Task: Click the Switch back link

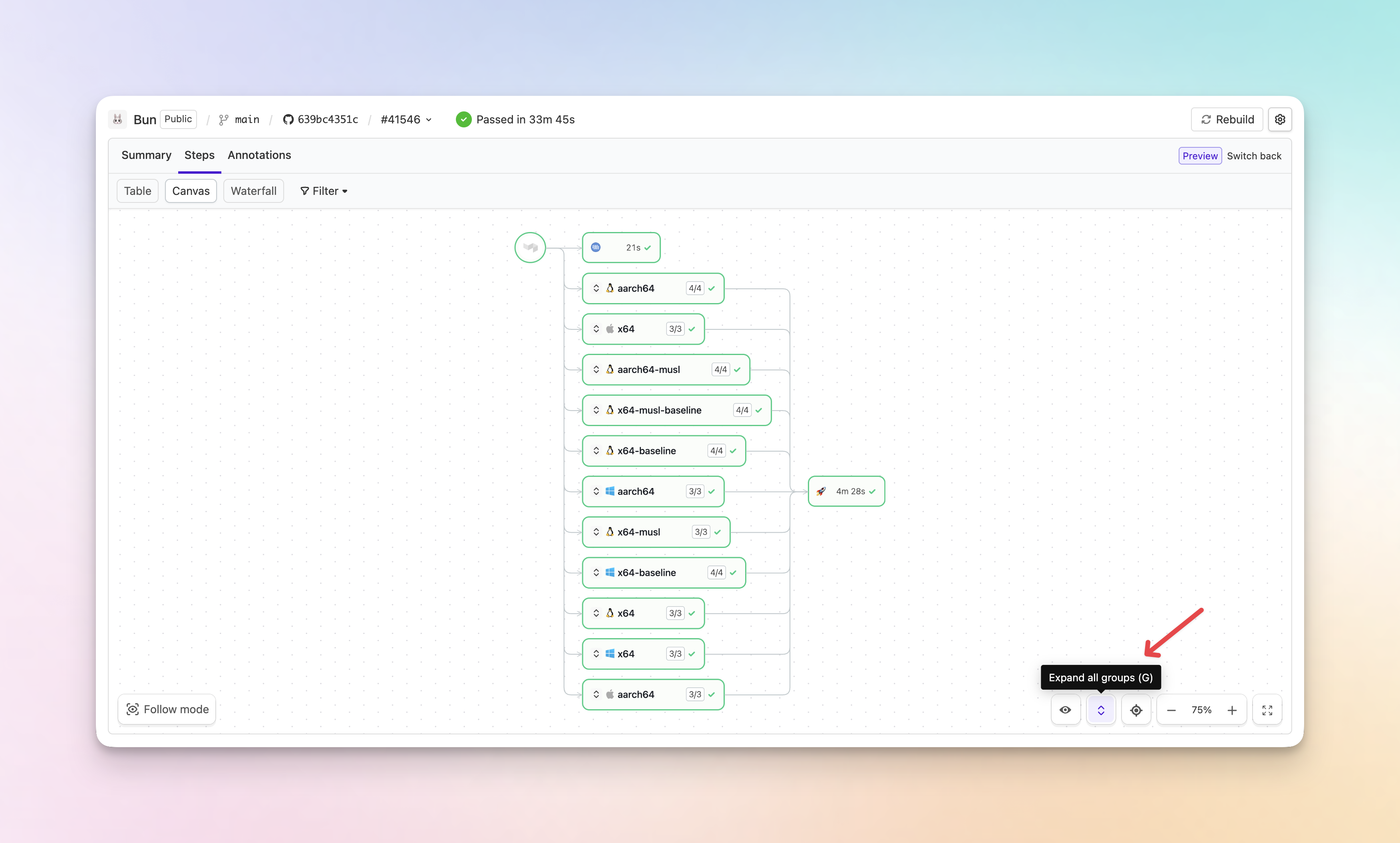Action: click(1253, 156)
